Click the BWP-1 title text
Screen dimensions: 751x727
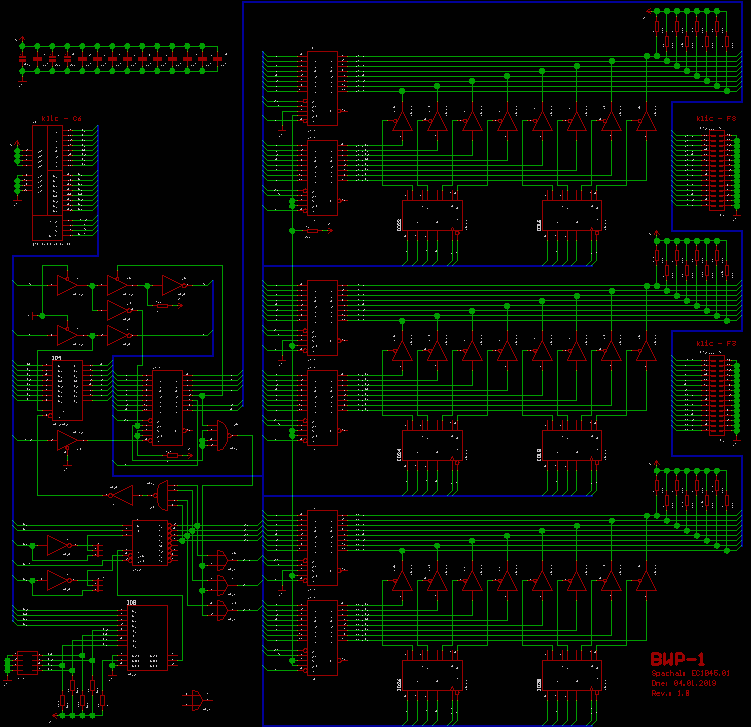pyautogui.click(x=678, y=659)
